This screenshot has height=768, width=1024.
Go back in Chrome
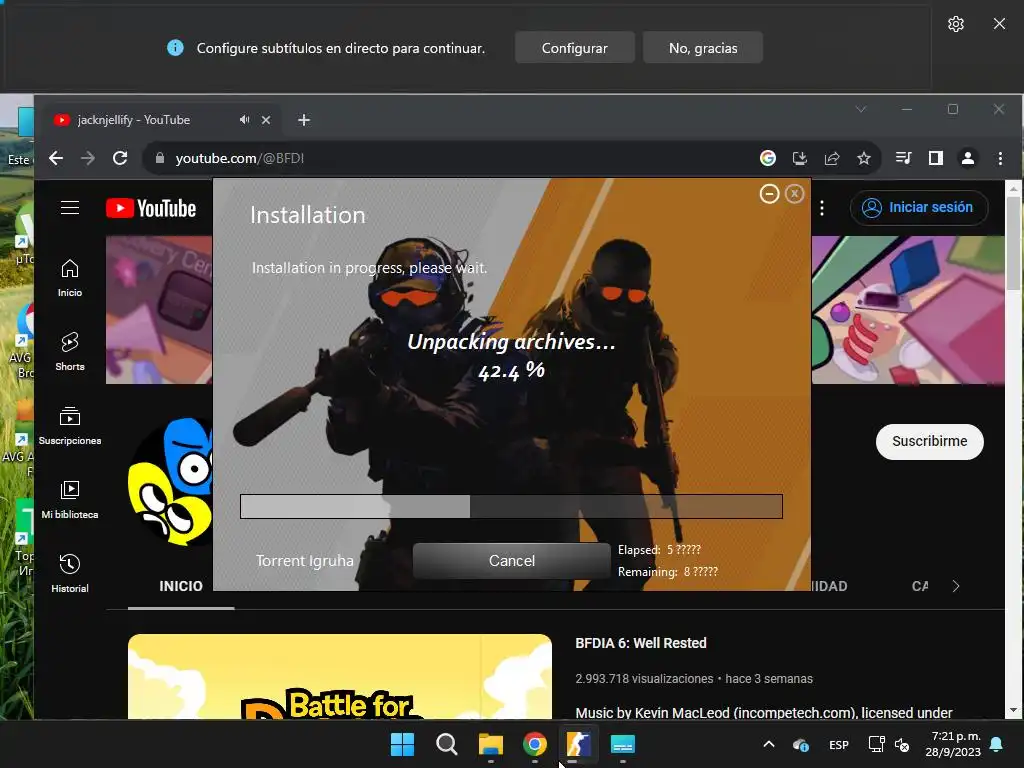56,158
